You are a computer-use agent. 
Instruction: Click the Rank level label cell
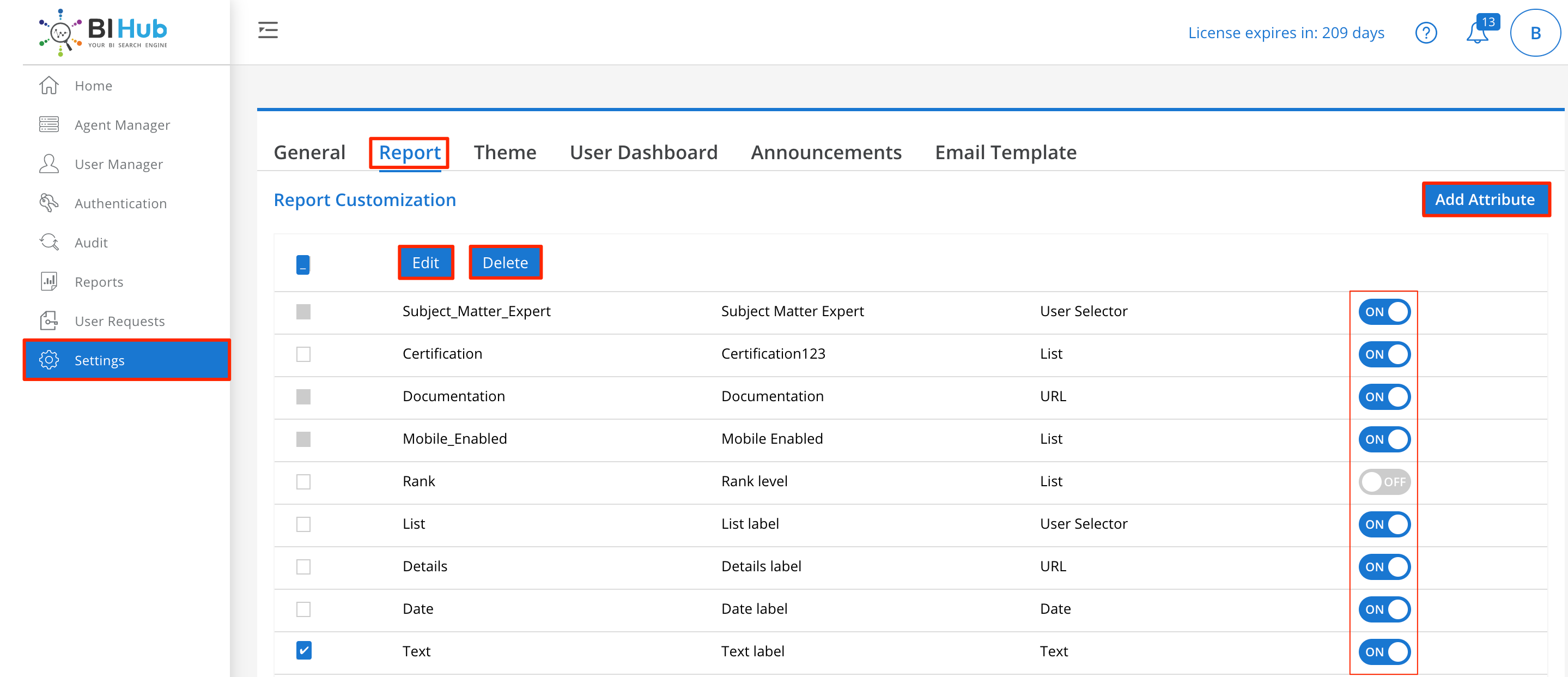tap(754, 481)
